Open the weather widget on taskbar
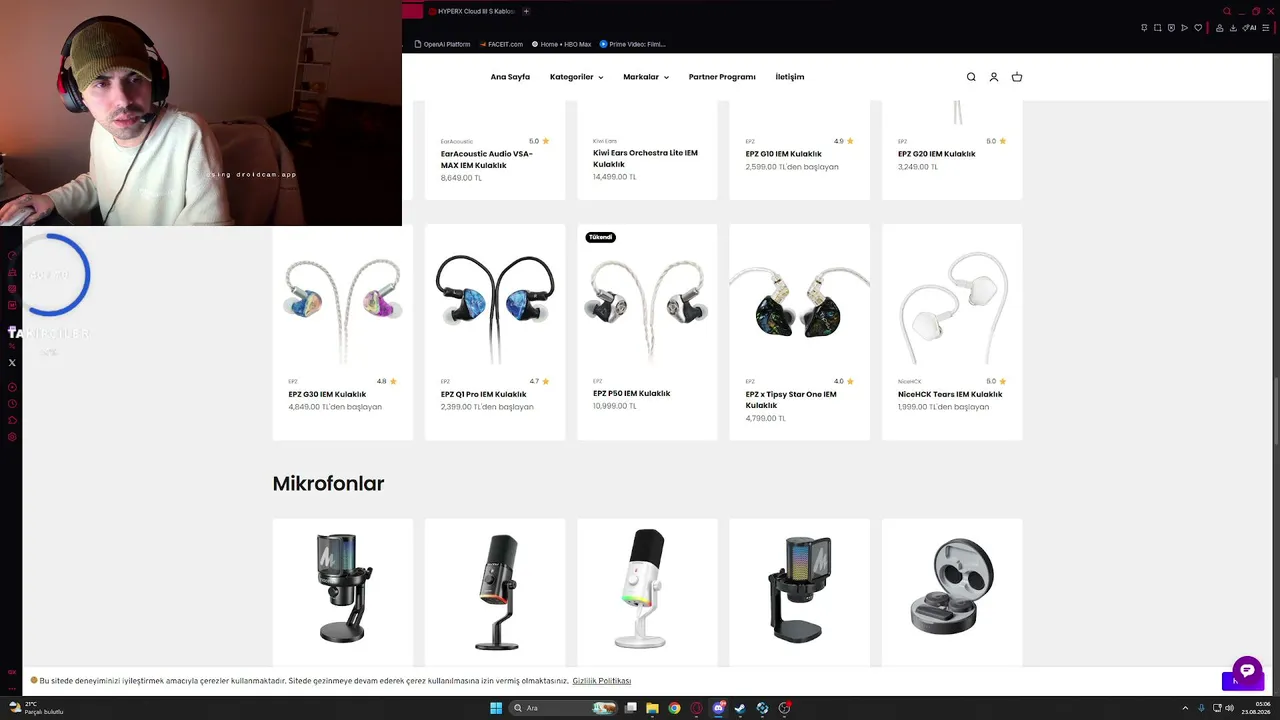The height and width of the screenshot is (720, 1280). (36, 708)
